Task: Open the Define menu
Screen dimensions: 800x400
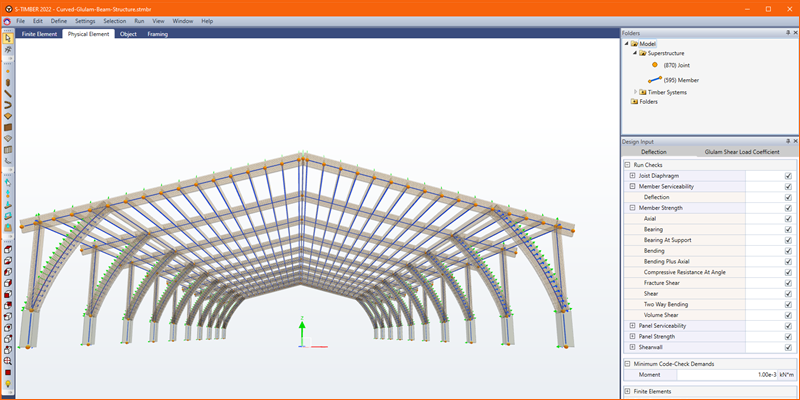Action: pyautogui.click(x=59, y=20)
